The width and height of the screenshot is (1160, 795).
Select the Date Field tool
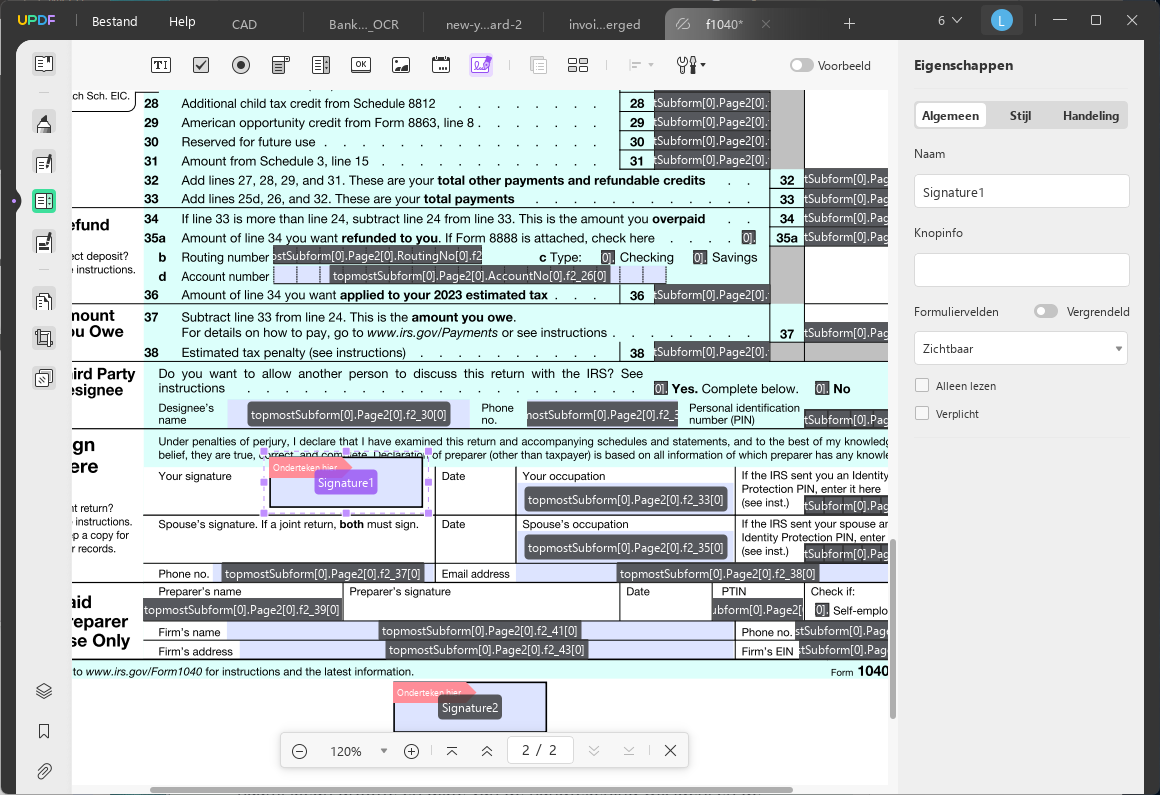pyautogui.click(x=441, y=65)
